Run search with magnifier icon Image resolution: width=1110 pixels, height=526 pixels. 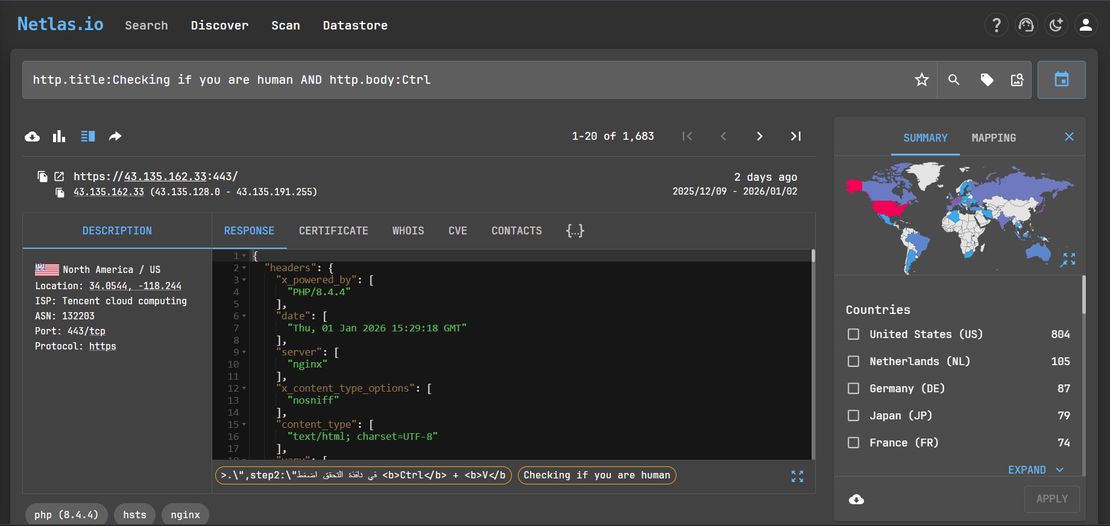(954, 80)
